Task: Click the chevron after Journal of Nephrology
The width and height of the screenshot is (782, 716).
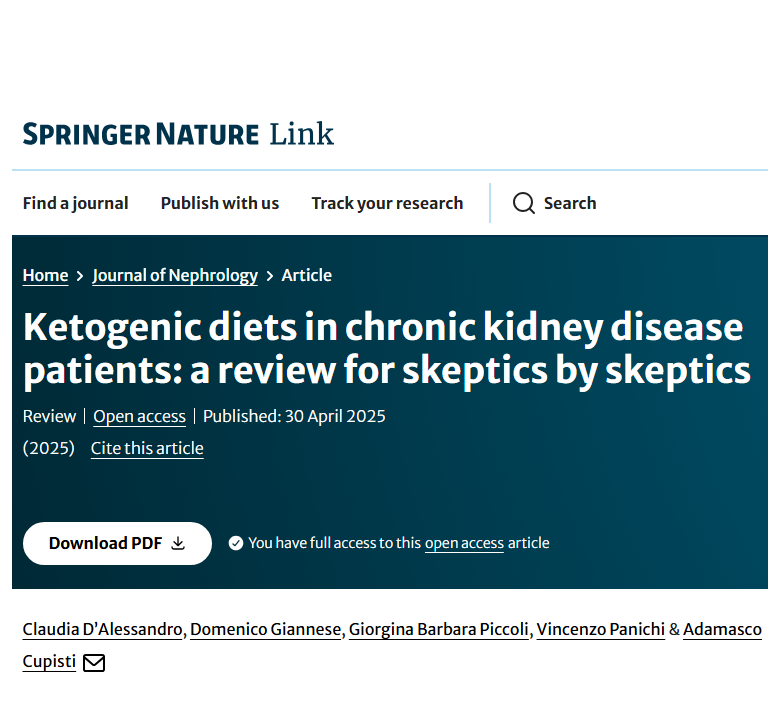Action: (269, 276)
